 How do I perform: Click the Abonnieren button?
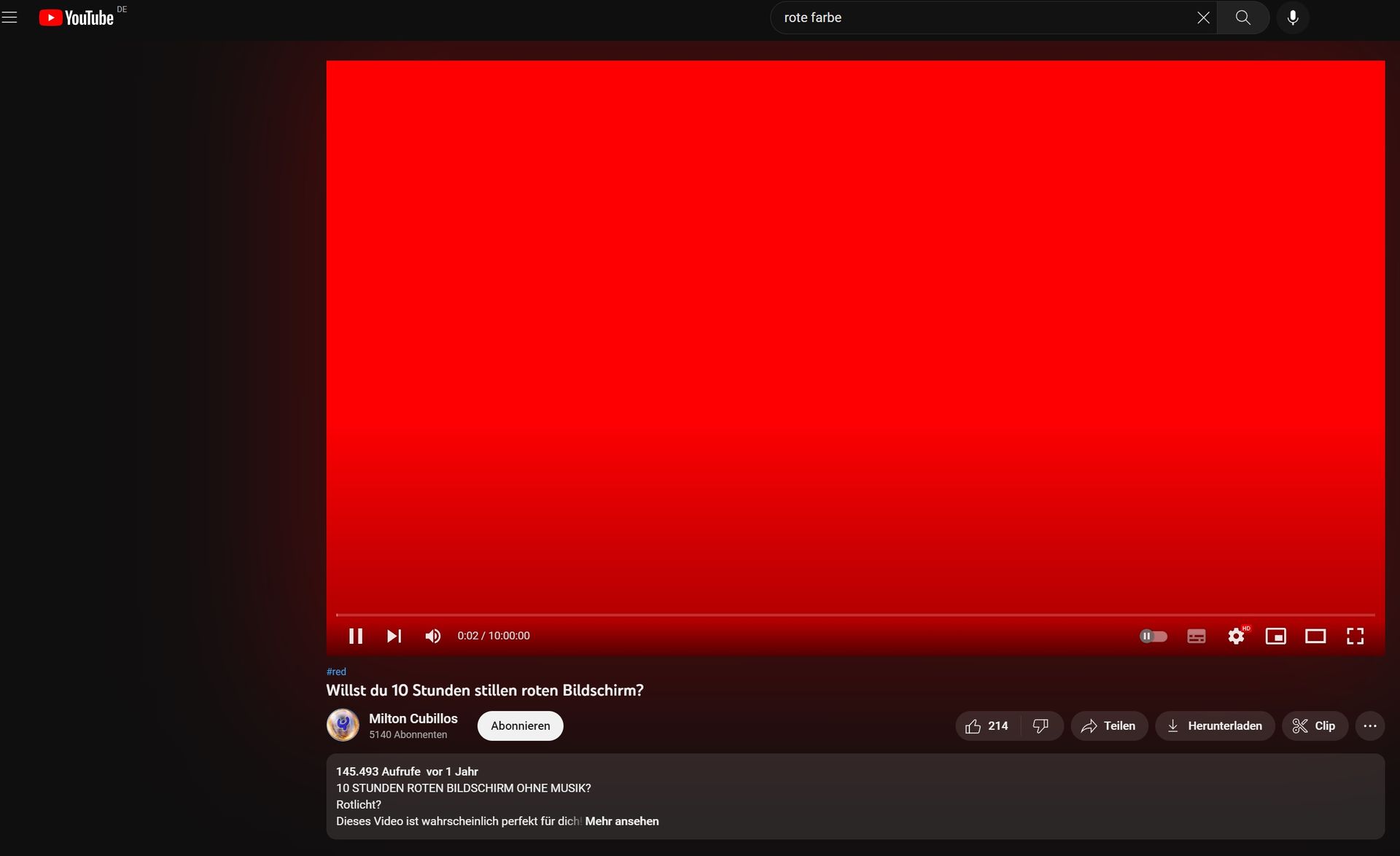pyautogui.click(x=520, y=725)
